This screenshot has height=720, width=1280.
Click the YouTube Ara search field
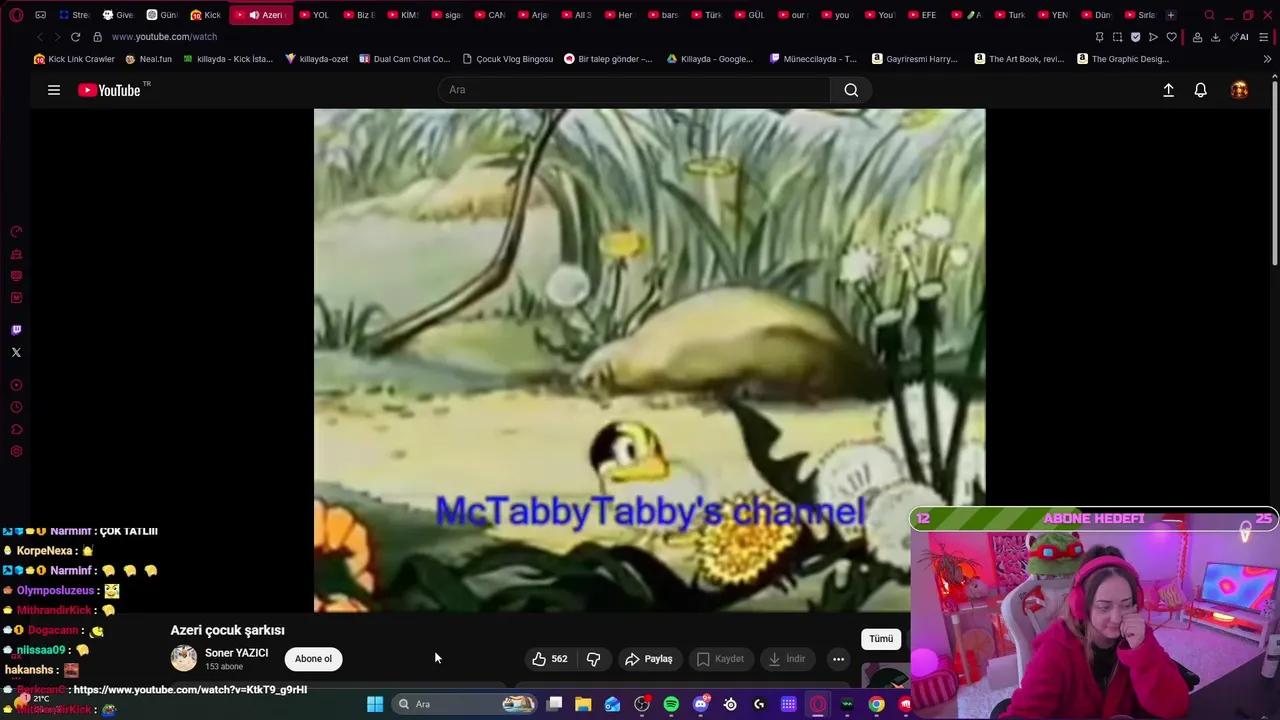coord(634,90)
